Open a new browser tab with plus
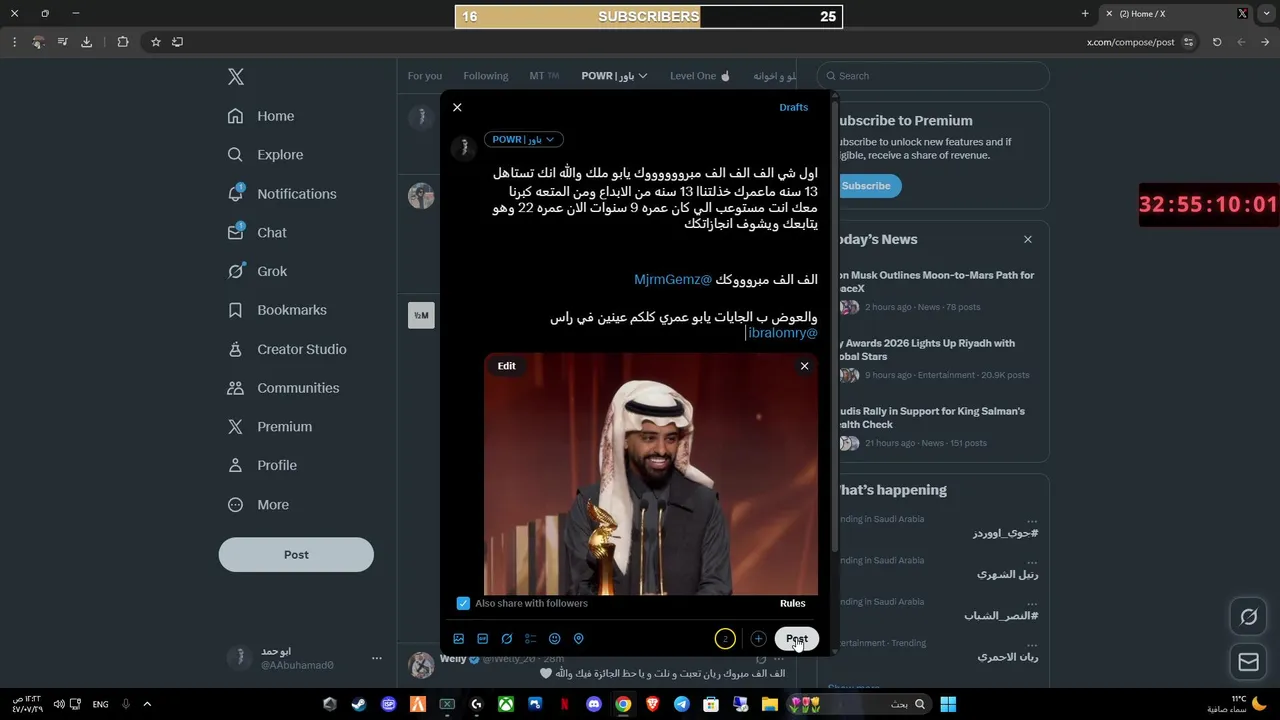Image resolution: width=1280 pixels, height=720 pixels. point(1085,14)
